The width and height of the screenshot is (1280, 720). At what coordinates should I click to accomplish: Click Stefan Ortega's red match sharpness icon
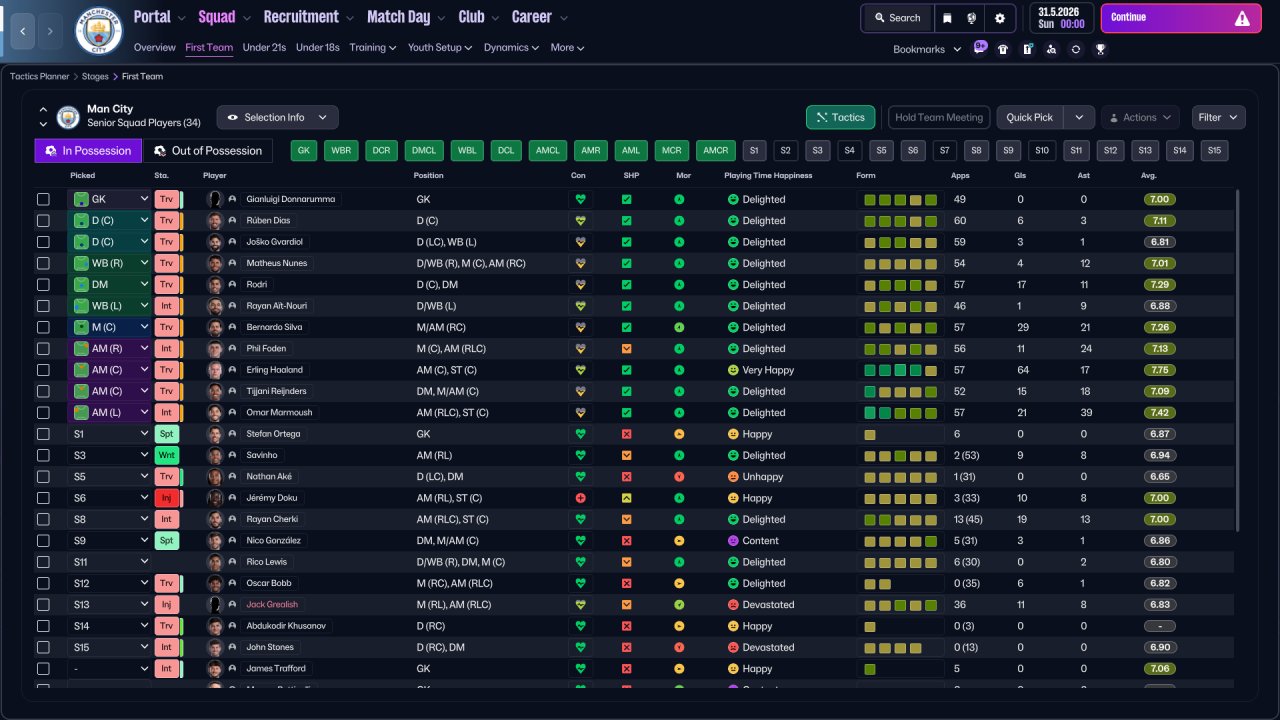627,434
